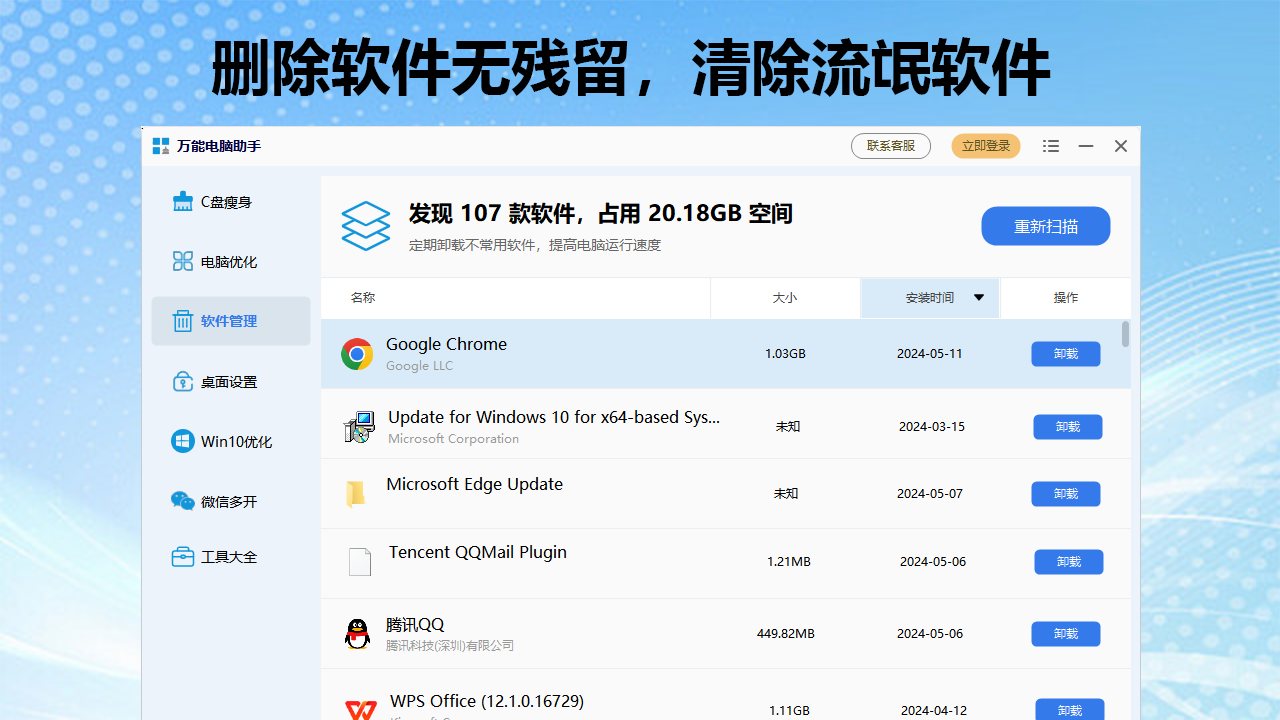Click the 电脑优化 grid icon
The width and height of the screenshot is (1280, 720).
pyautogui.click(x=183, y=262)
